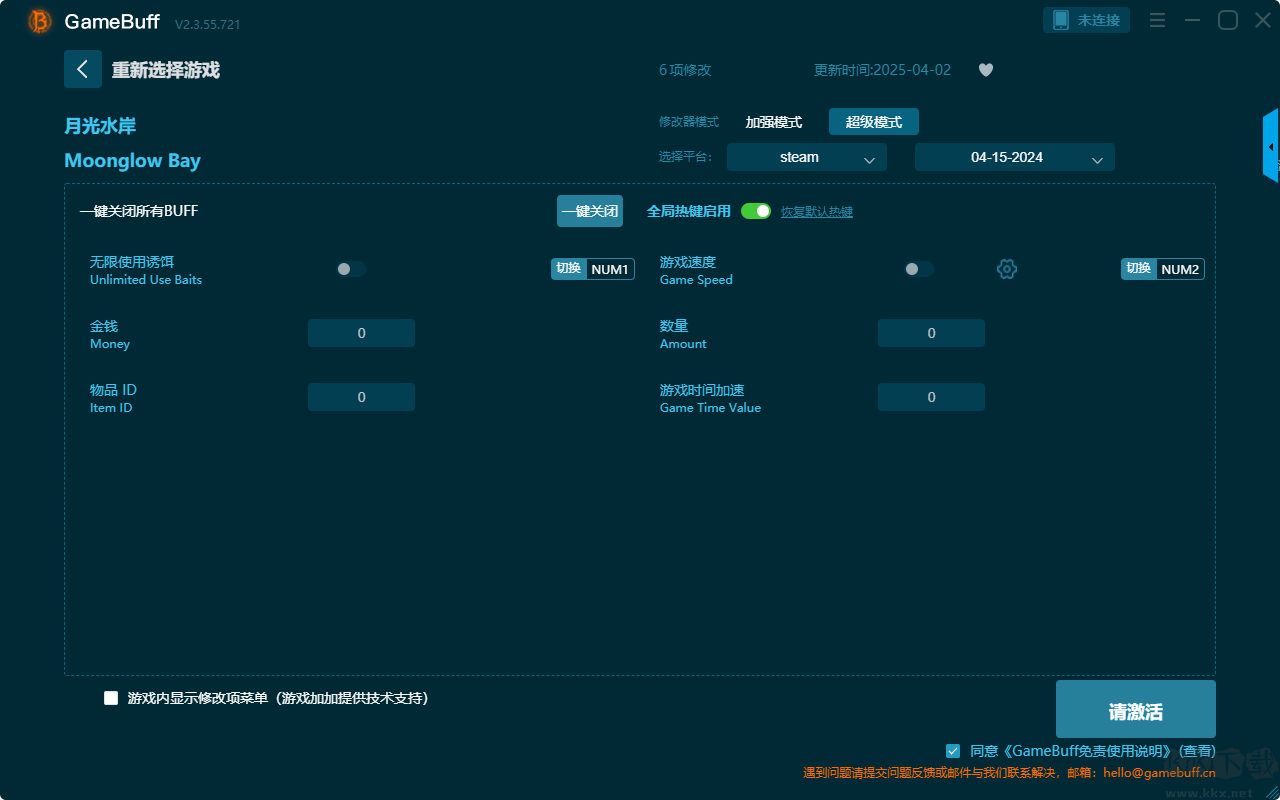Click the Game Time Value input field
This screenshot has height=800, width=1280.
click(931, 397)
